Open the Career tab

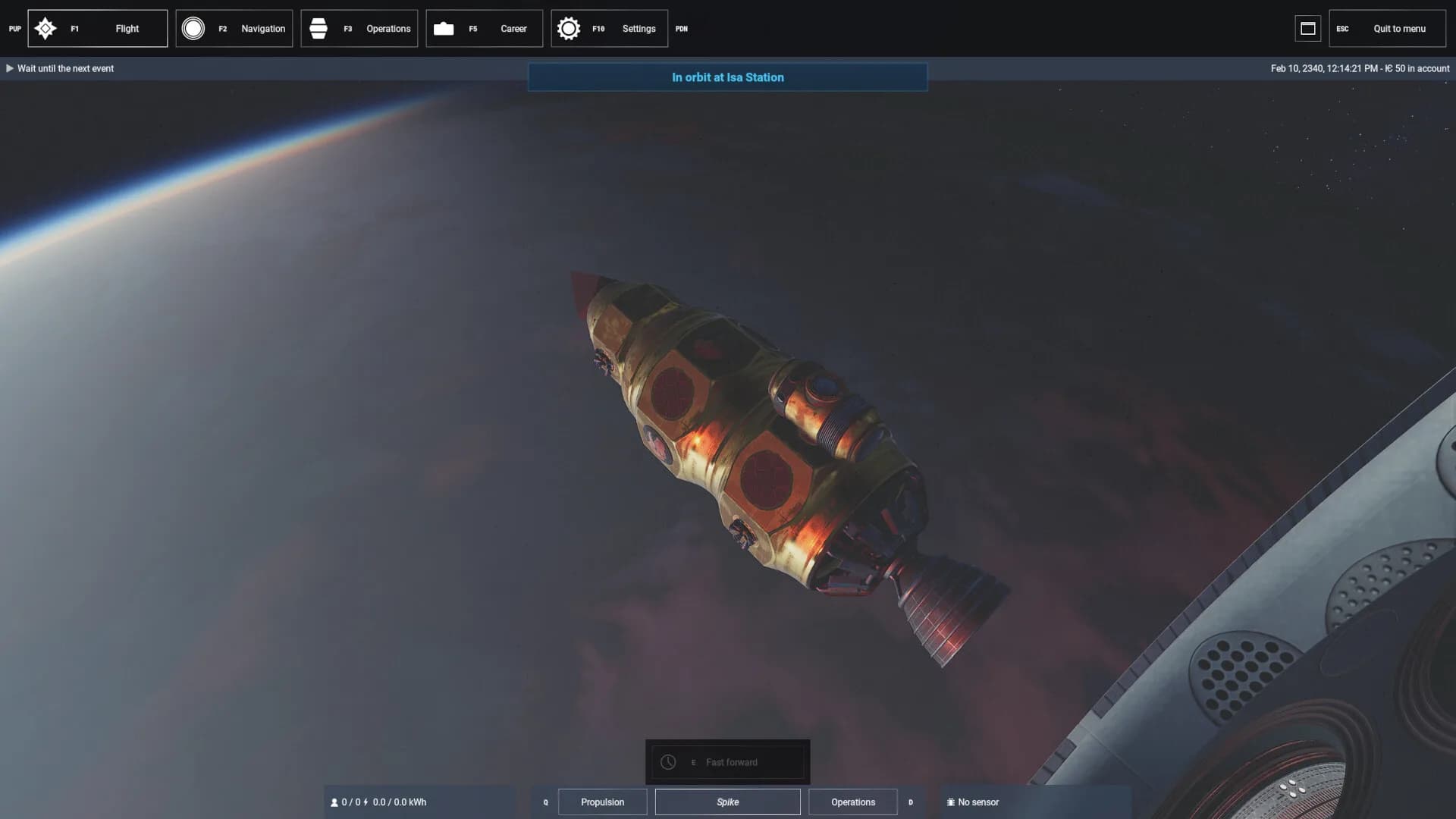[485, 29]
